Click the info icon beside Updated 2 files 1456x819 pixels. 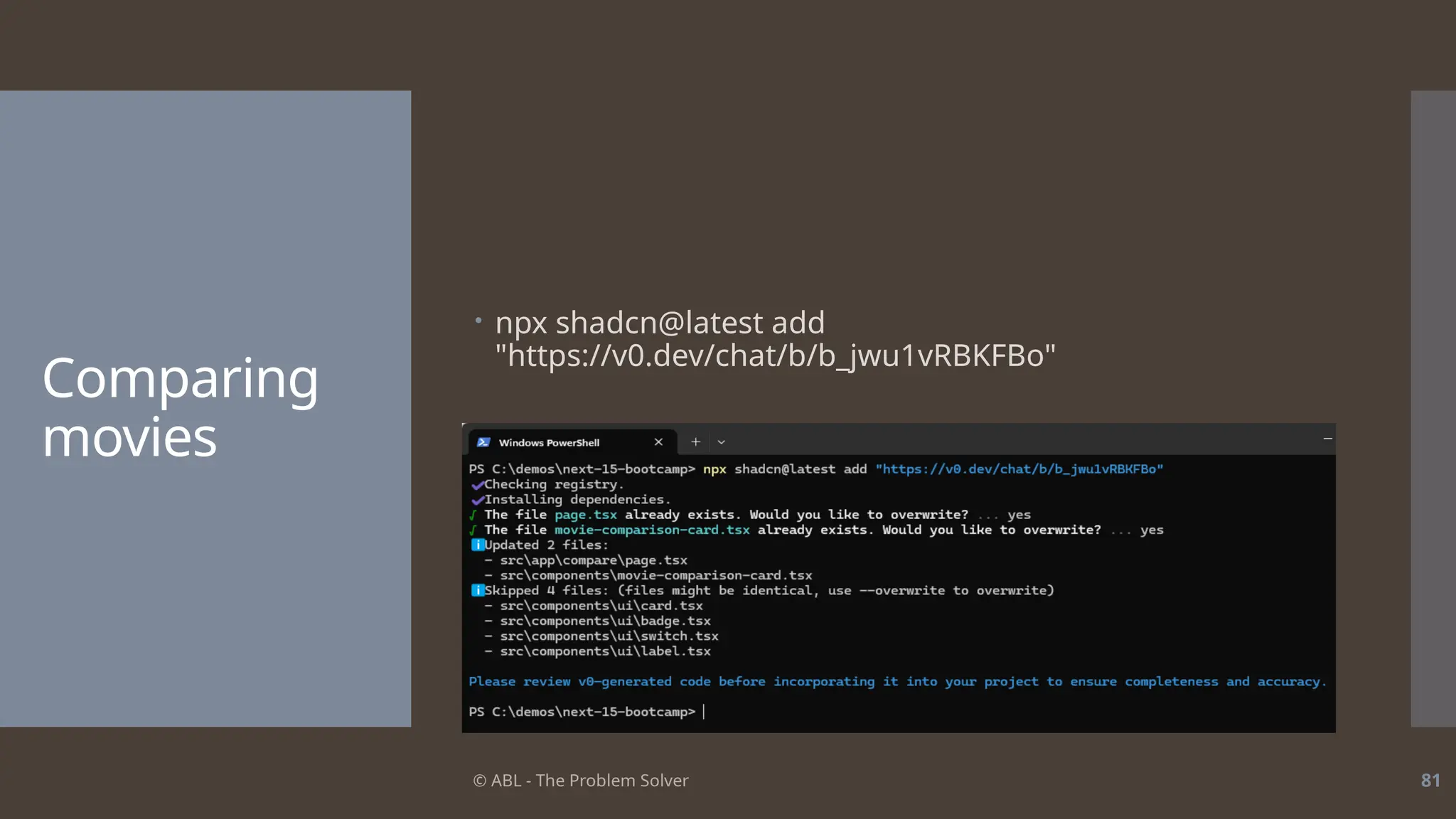coord(478,545)
